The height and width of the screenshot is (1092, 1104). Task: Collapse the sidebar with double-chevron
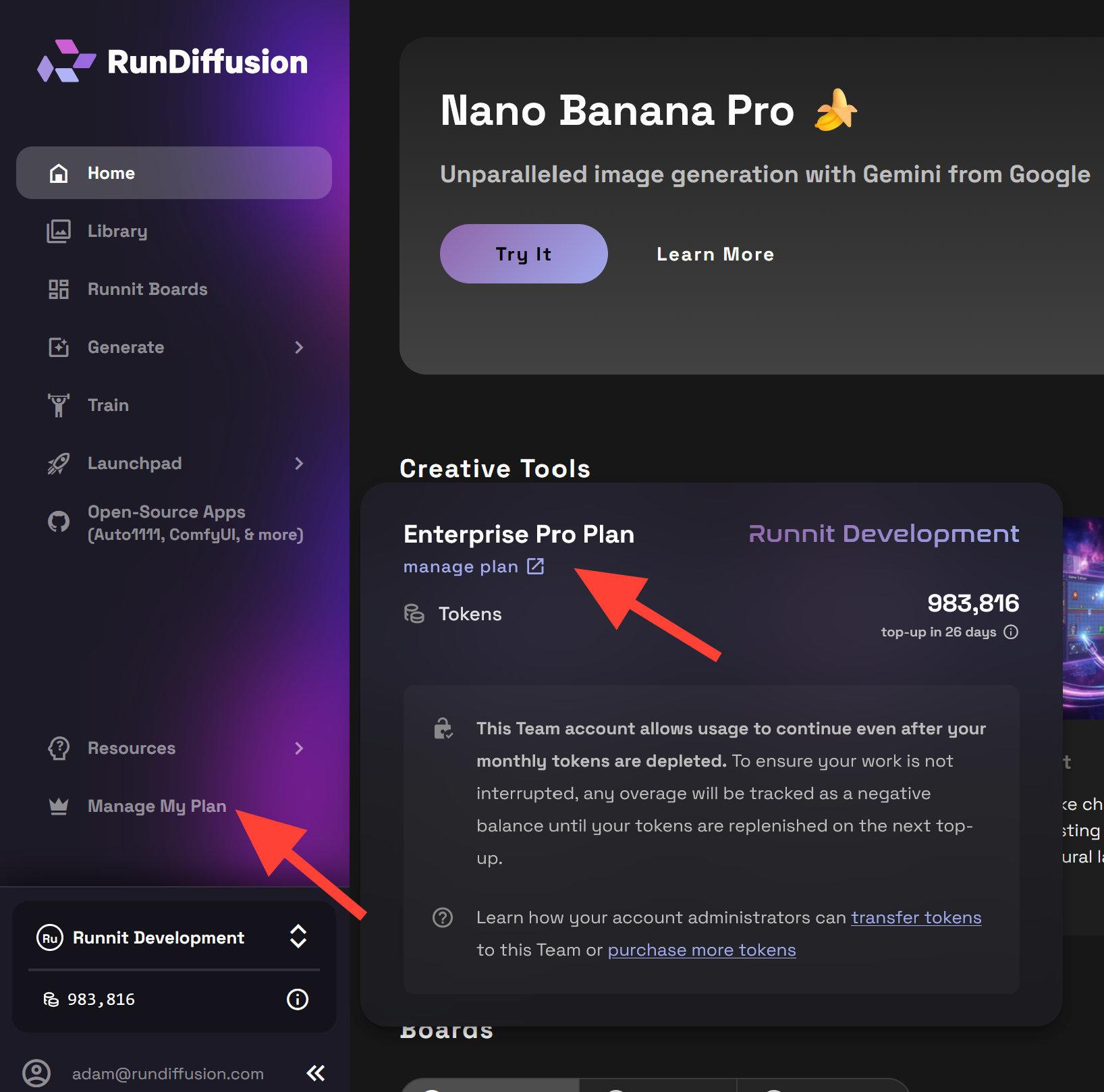pos(316,1073)
